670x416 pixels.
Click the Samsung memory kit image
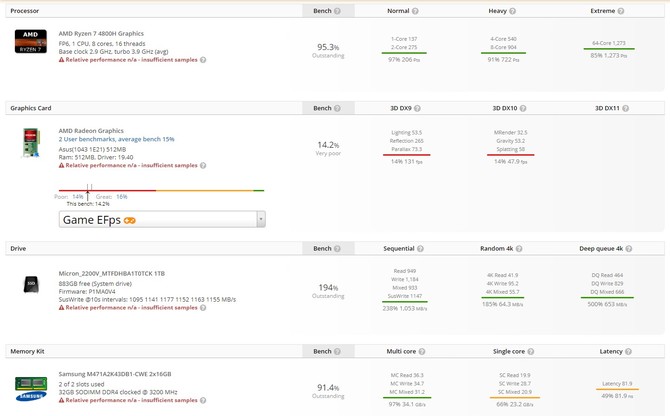[31, 389]
